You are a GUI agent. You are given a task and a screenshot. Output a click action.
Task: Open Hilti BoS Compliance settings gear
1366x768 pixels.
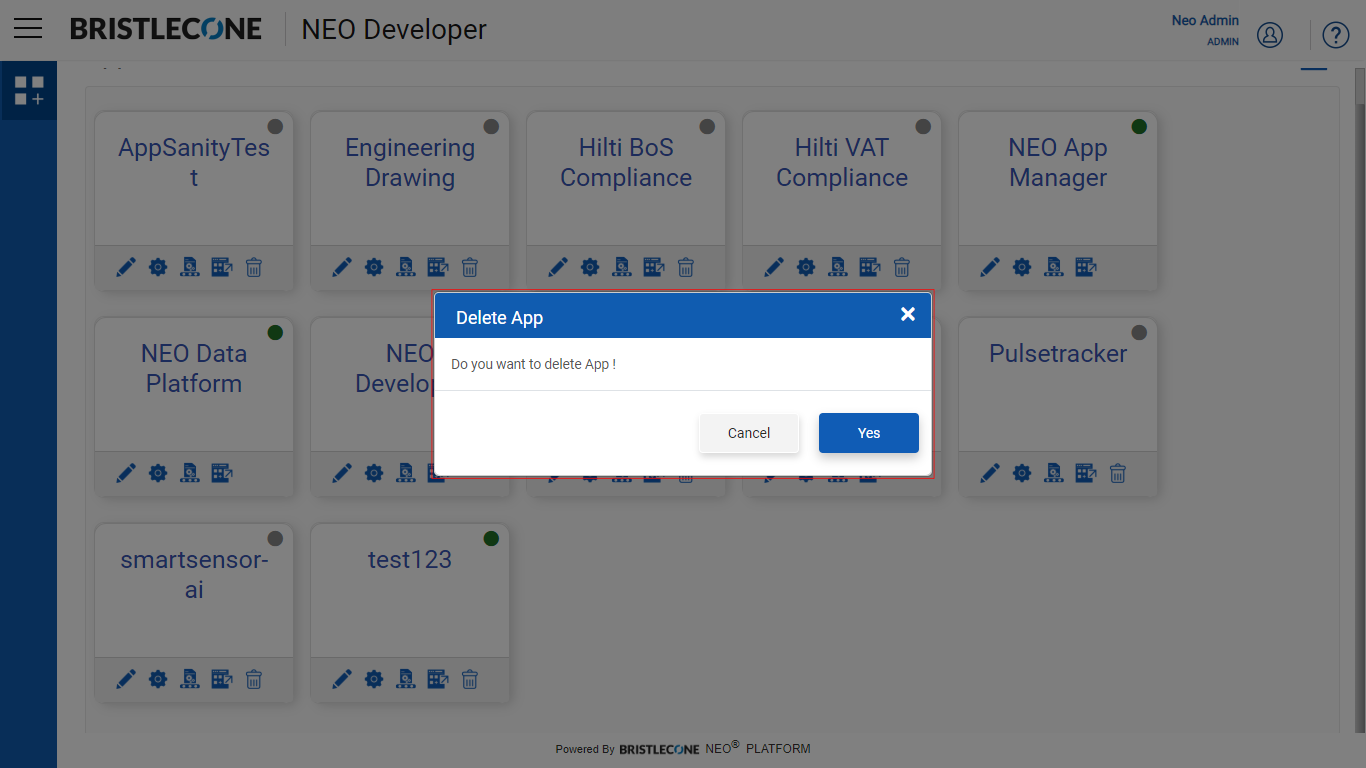pyautogui.click(x=590, y=267)
